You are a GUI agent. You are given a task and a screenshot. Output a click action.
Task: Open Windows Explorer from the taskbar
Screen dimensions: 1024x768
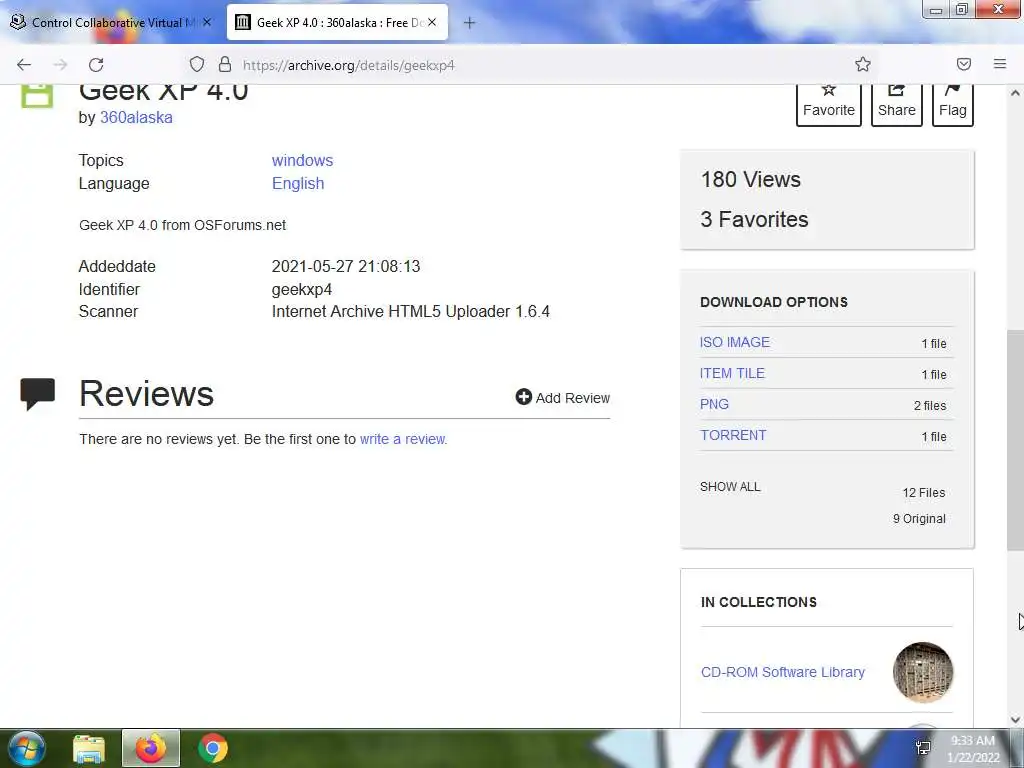pyautogui.click(x=89, y=748)
